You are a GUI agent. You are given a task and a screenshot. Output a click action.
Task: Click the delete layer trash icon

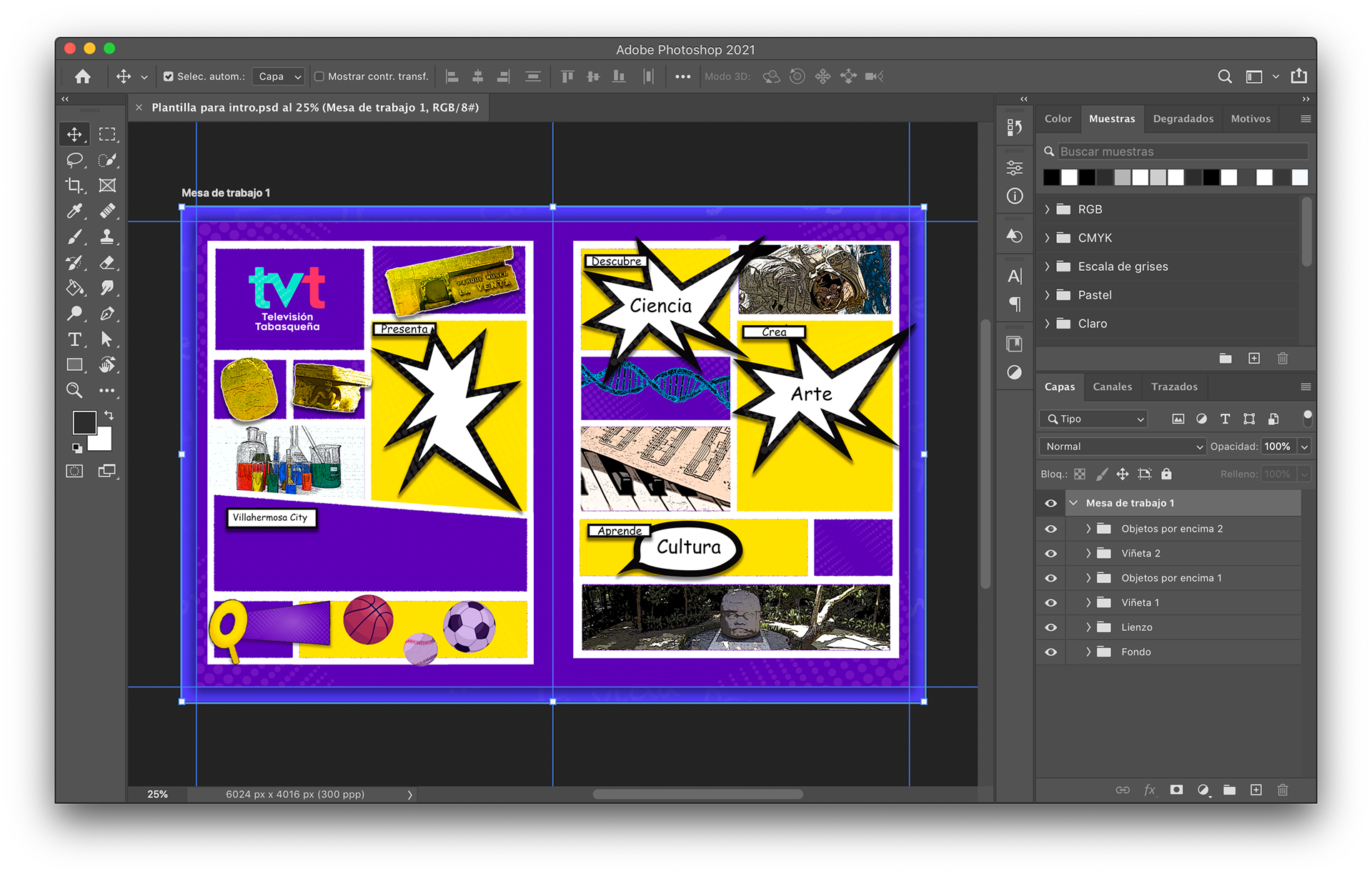[1283, 790]
